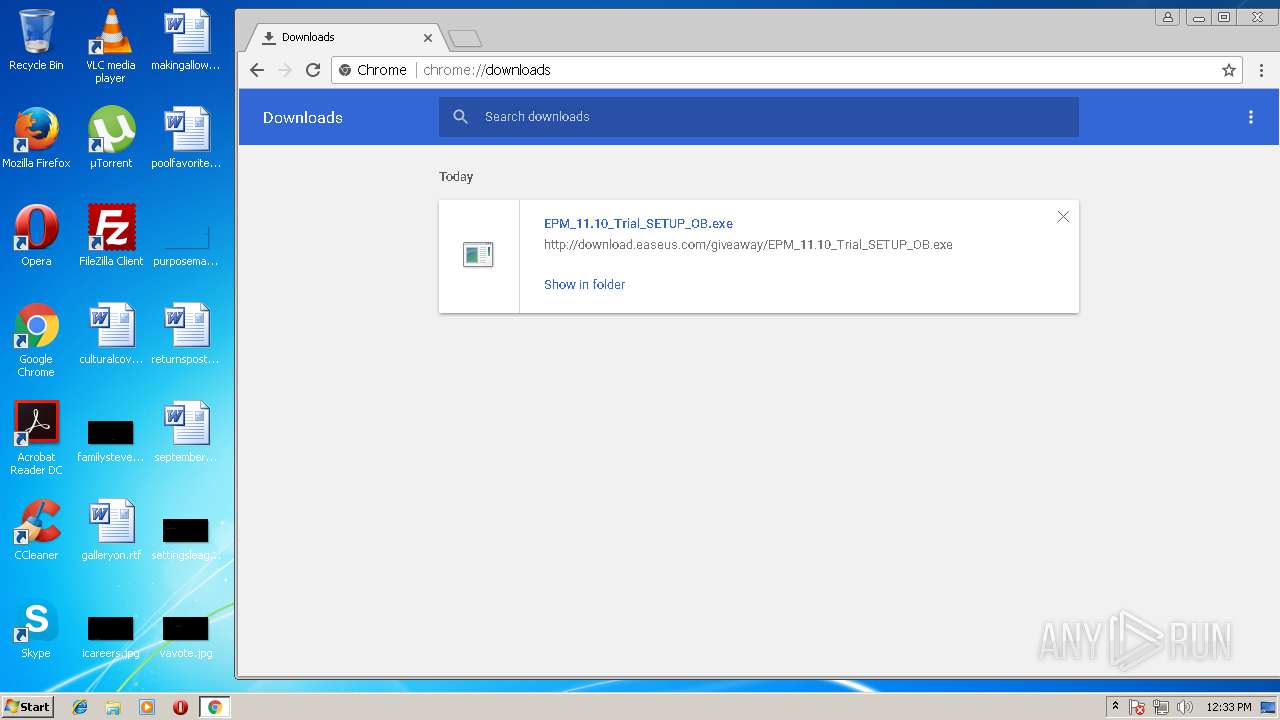Image resolution: width=1280 pixels, height=720 pixels.
Task: Open the Action Center flag icon
Action: [x=1137, y=707]
